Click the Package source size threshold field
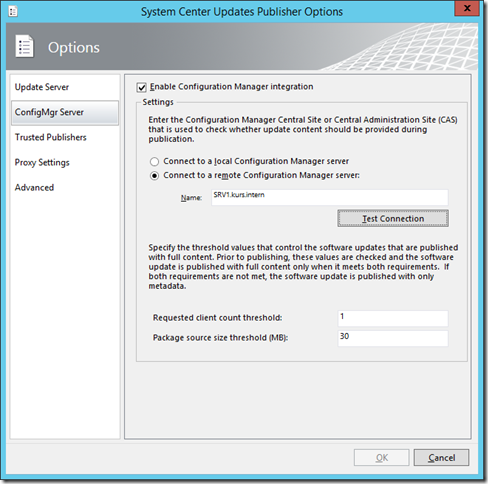The image size is (488, 484). pos(393,339)
